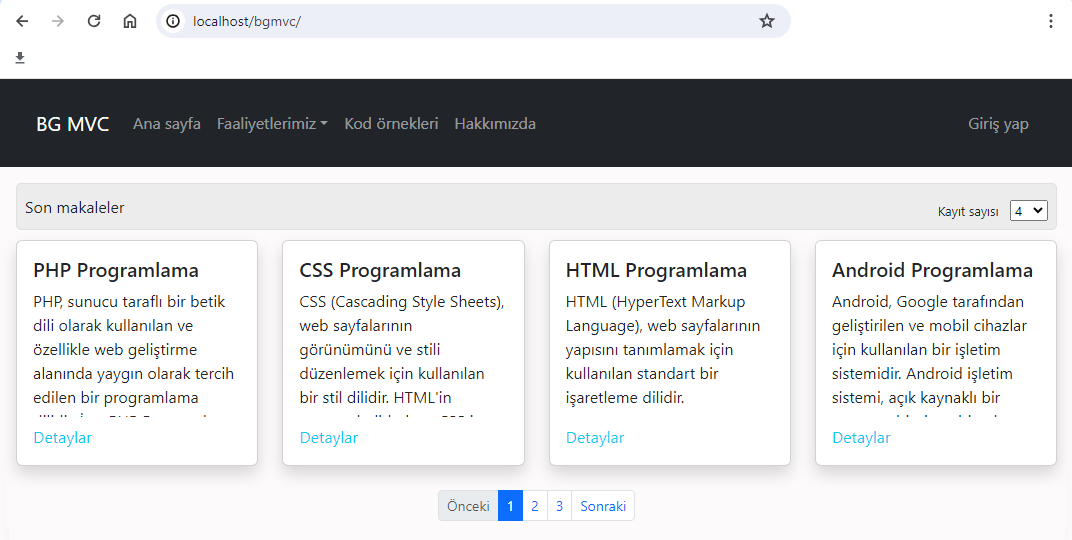Open Detaylar for Android Programlama
This screenshot has width=1072, height=540.
click(x=861, y=438)
